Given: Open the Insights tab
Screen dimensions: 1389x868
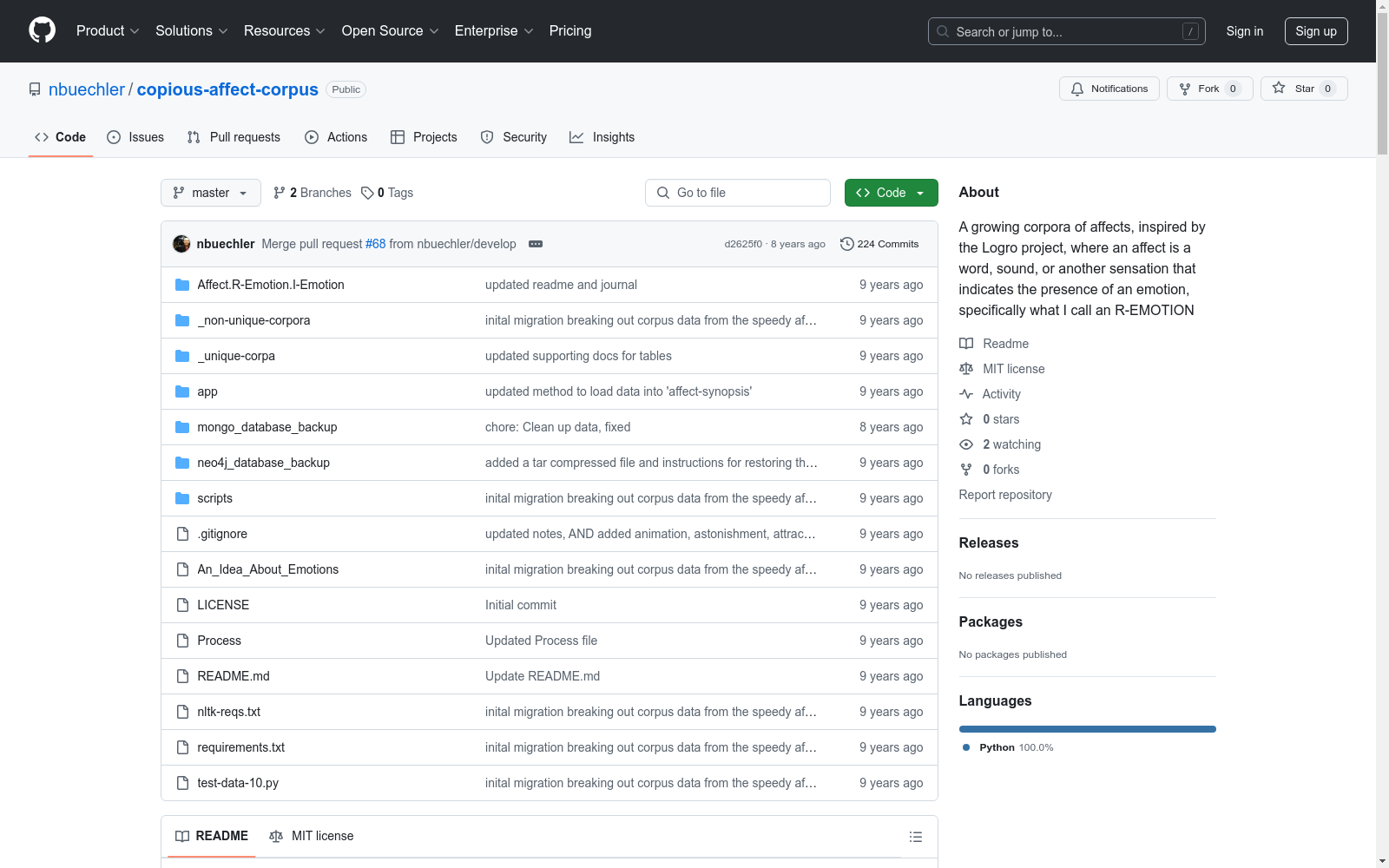Looking at the screenshot, I should coord(602,137).
